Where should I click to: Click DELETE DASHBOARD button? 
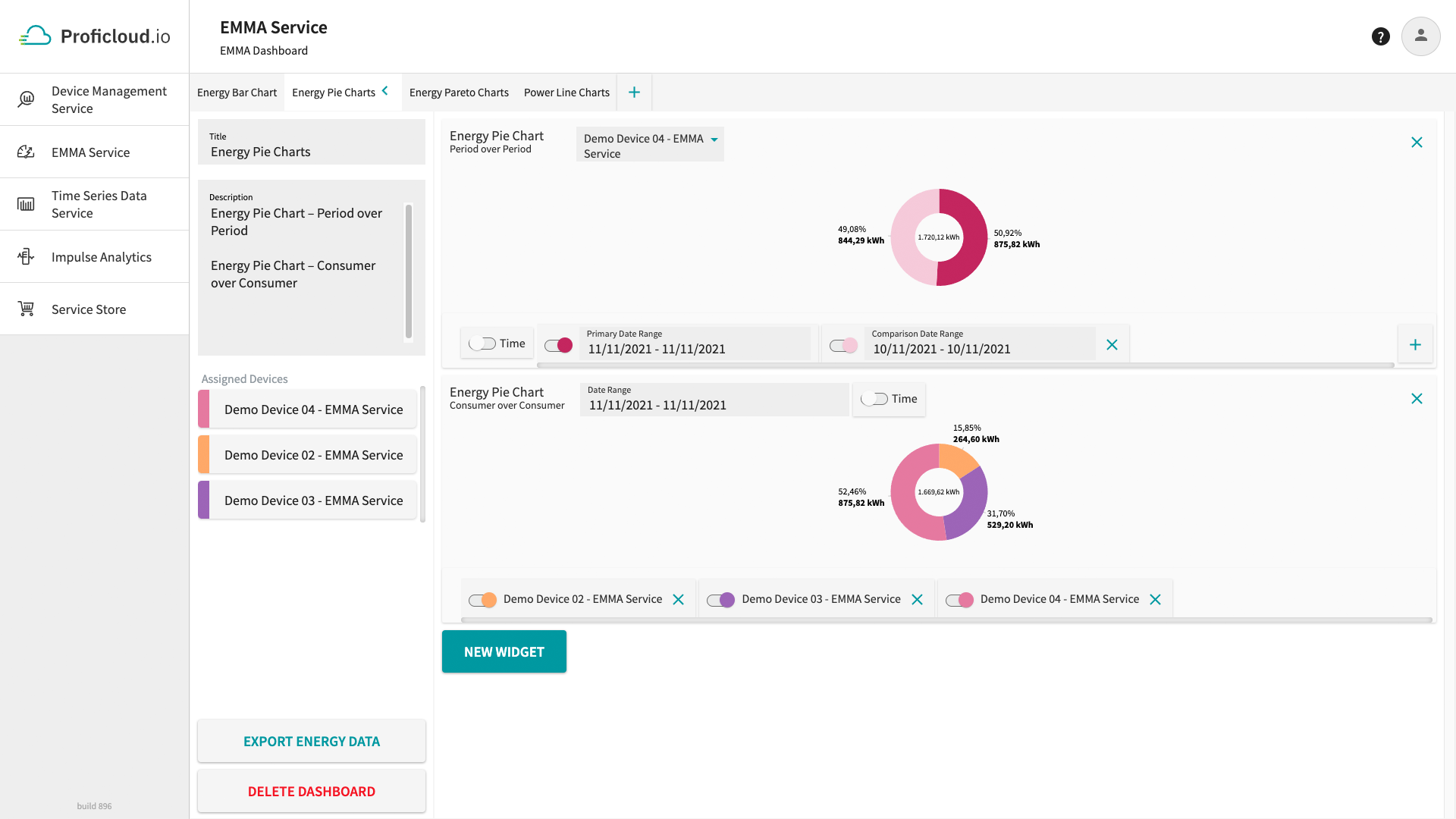[311, 791]
